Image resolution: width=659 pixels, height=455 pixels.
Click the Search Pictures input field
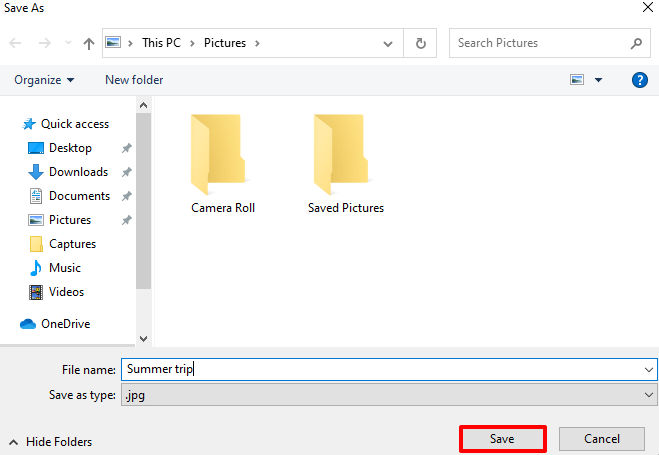click(x=540, y=43)
